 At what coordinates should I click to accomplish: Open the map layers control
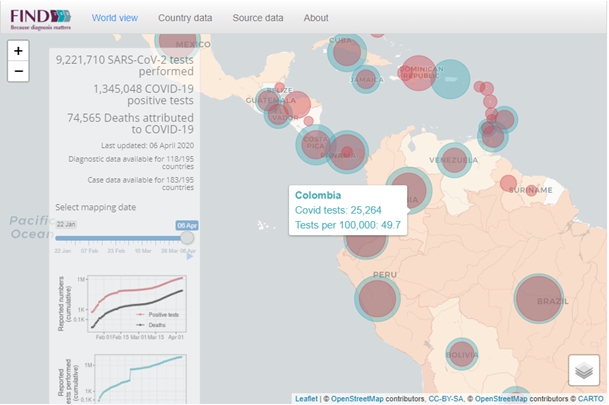(x=584, y=370)
